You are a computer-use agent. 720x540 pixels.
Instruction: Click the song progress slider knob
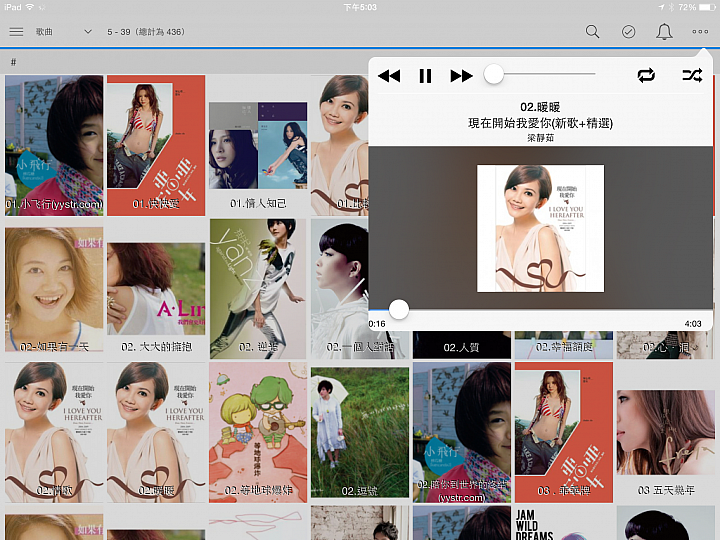click(399, 309)
